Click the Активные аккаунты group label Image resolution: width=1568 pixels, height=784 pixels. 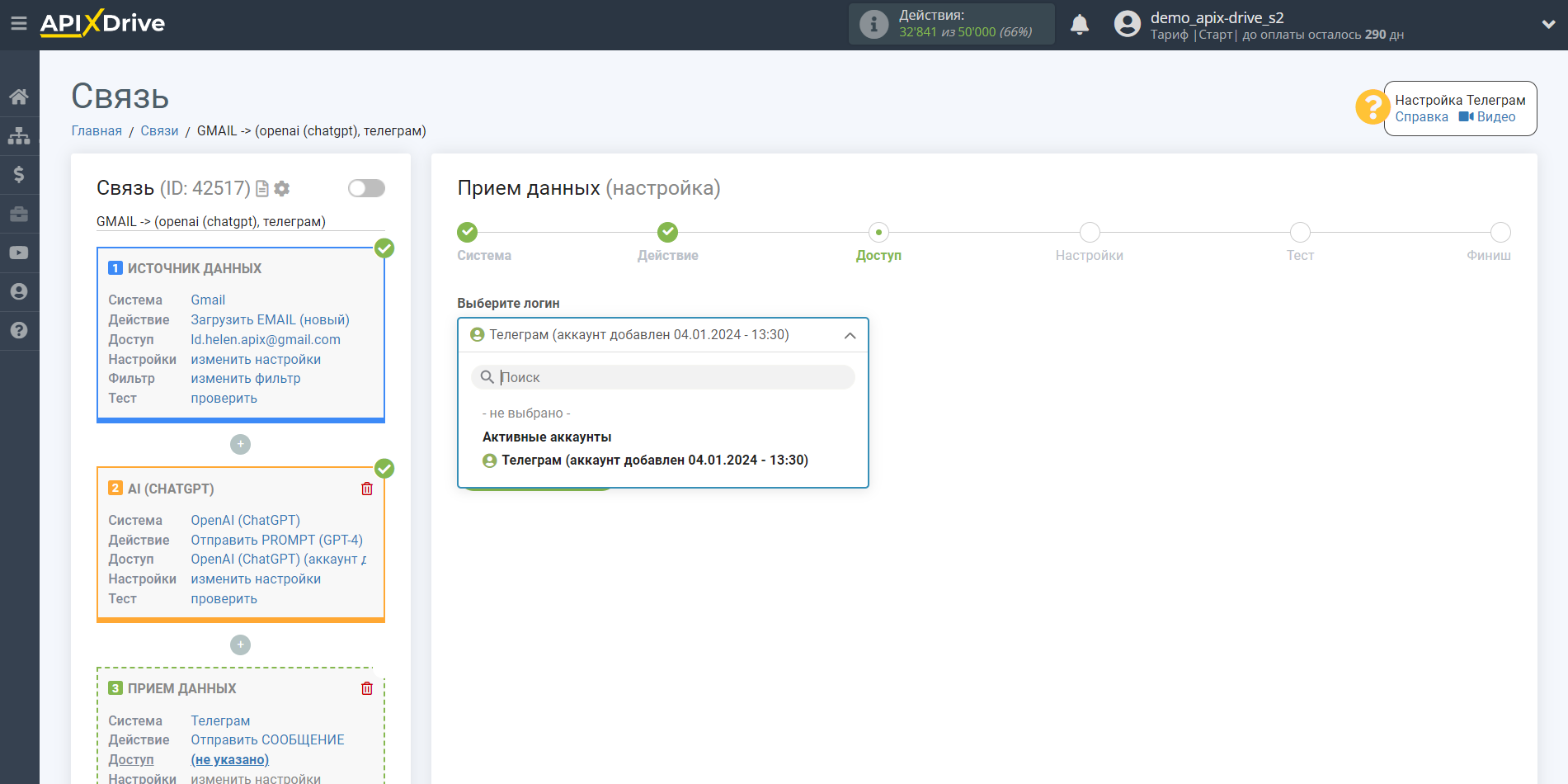point(547,437)
